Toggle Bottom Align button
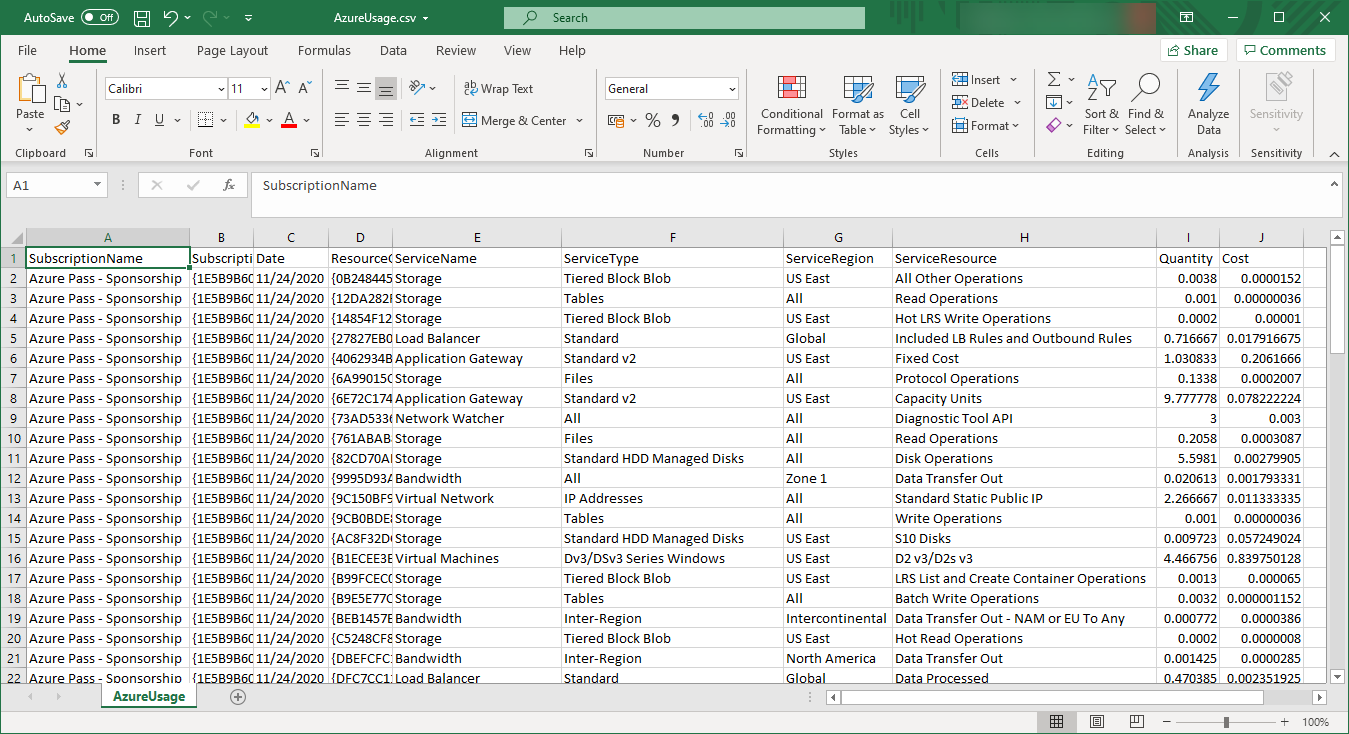 click(385, 88)
